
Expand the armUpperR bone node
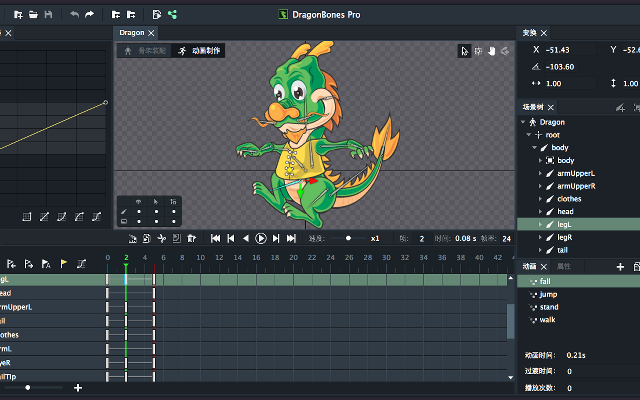540,186
